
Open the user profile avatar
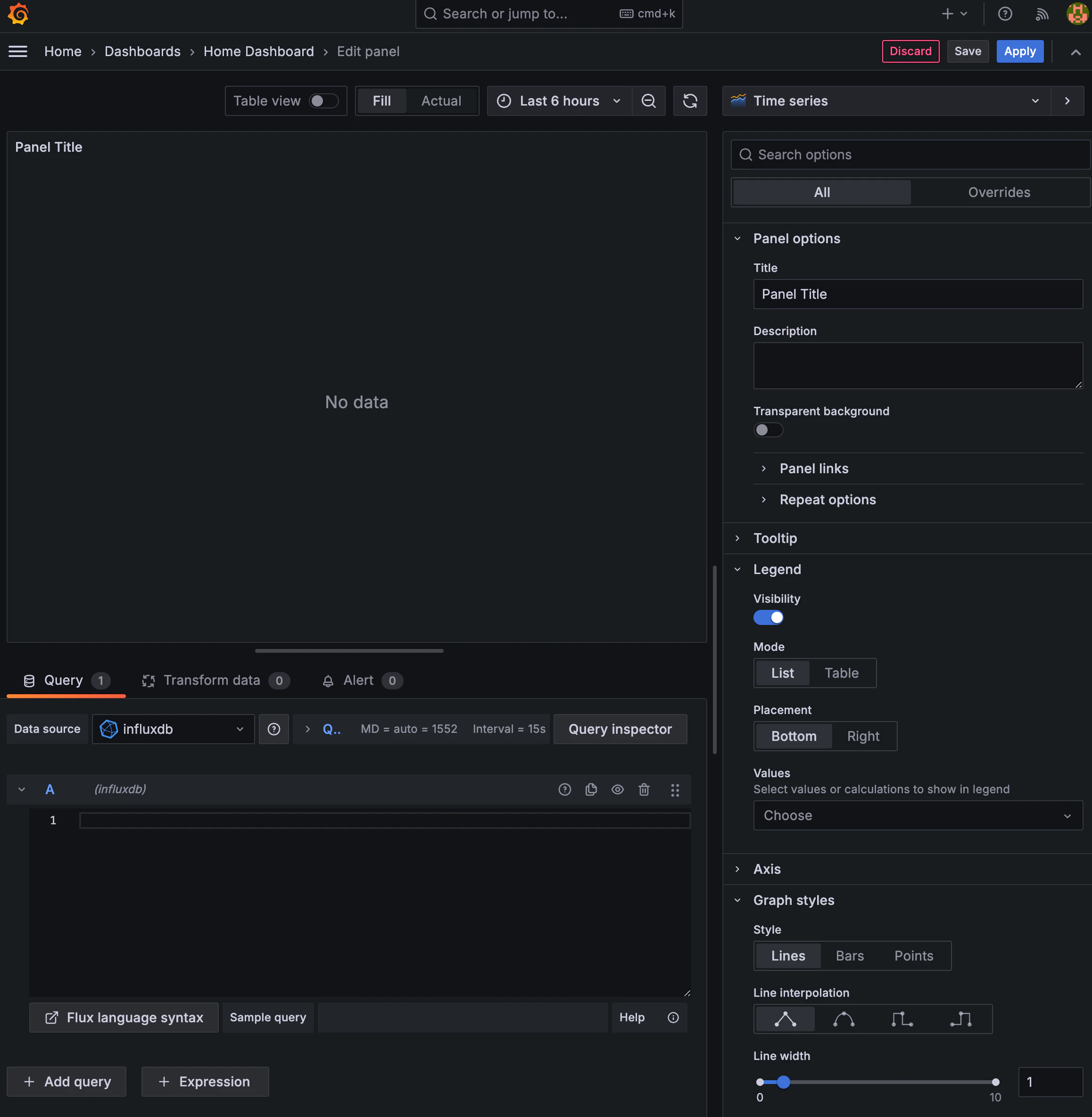1077,14
